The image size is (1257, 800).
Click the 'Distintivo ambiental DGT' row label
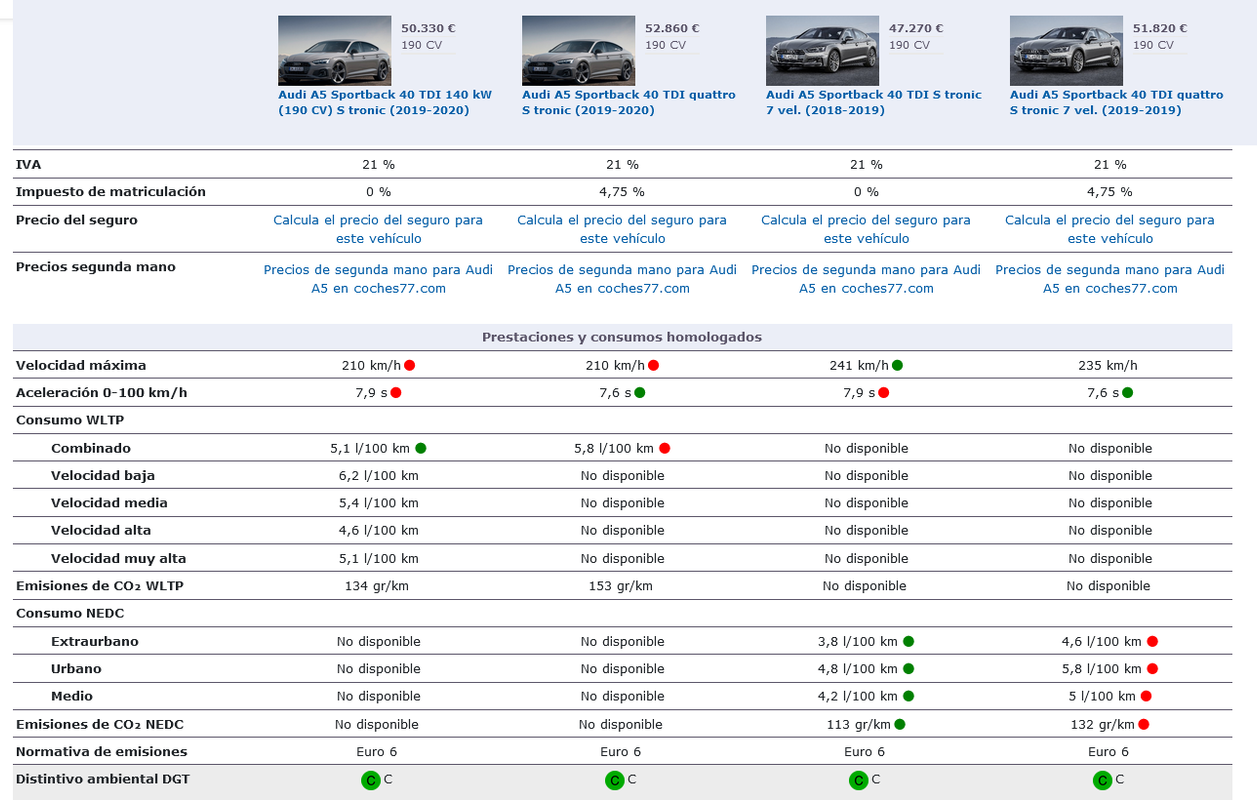coord(103,778)
